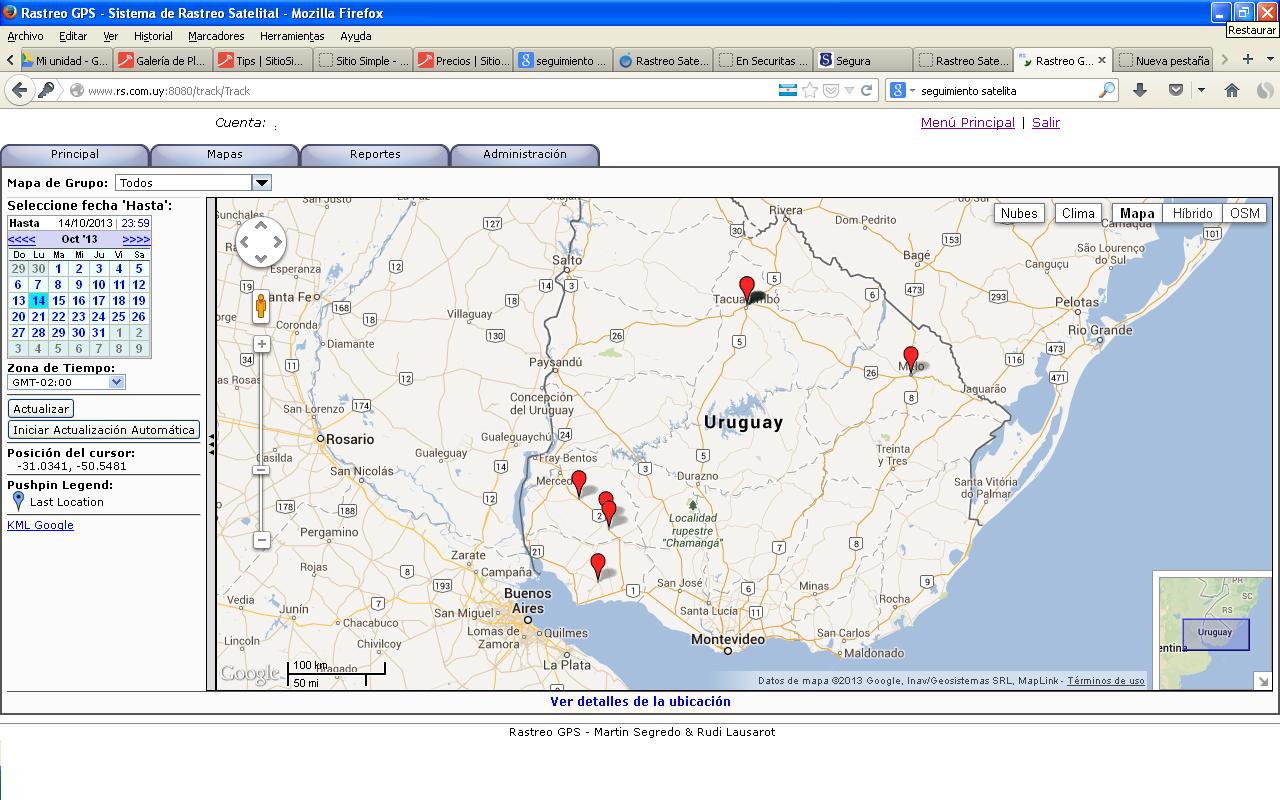Open the search engine selector dropdown
1280x800 pixels.
tap(901, 90)
